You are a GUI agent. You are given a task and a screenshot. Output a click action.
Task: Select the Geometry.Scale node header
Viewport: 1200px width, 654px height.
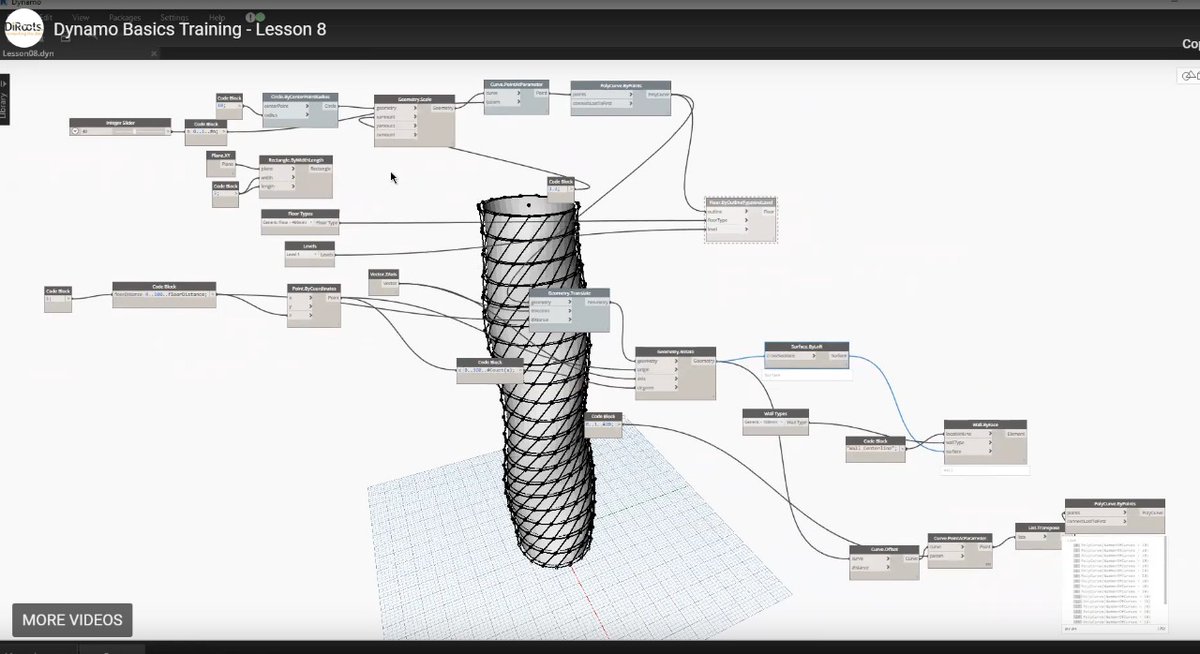pyautogui.click(x=414, y=100)
